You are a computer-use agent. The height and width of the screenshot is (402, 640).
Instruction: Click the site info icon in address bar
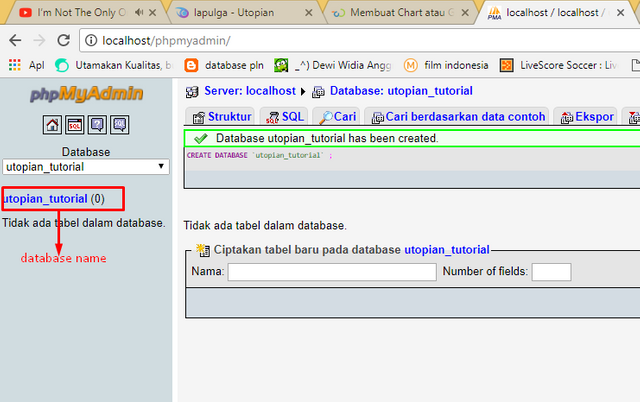tap(91, 40)
